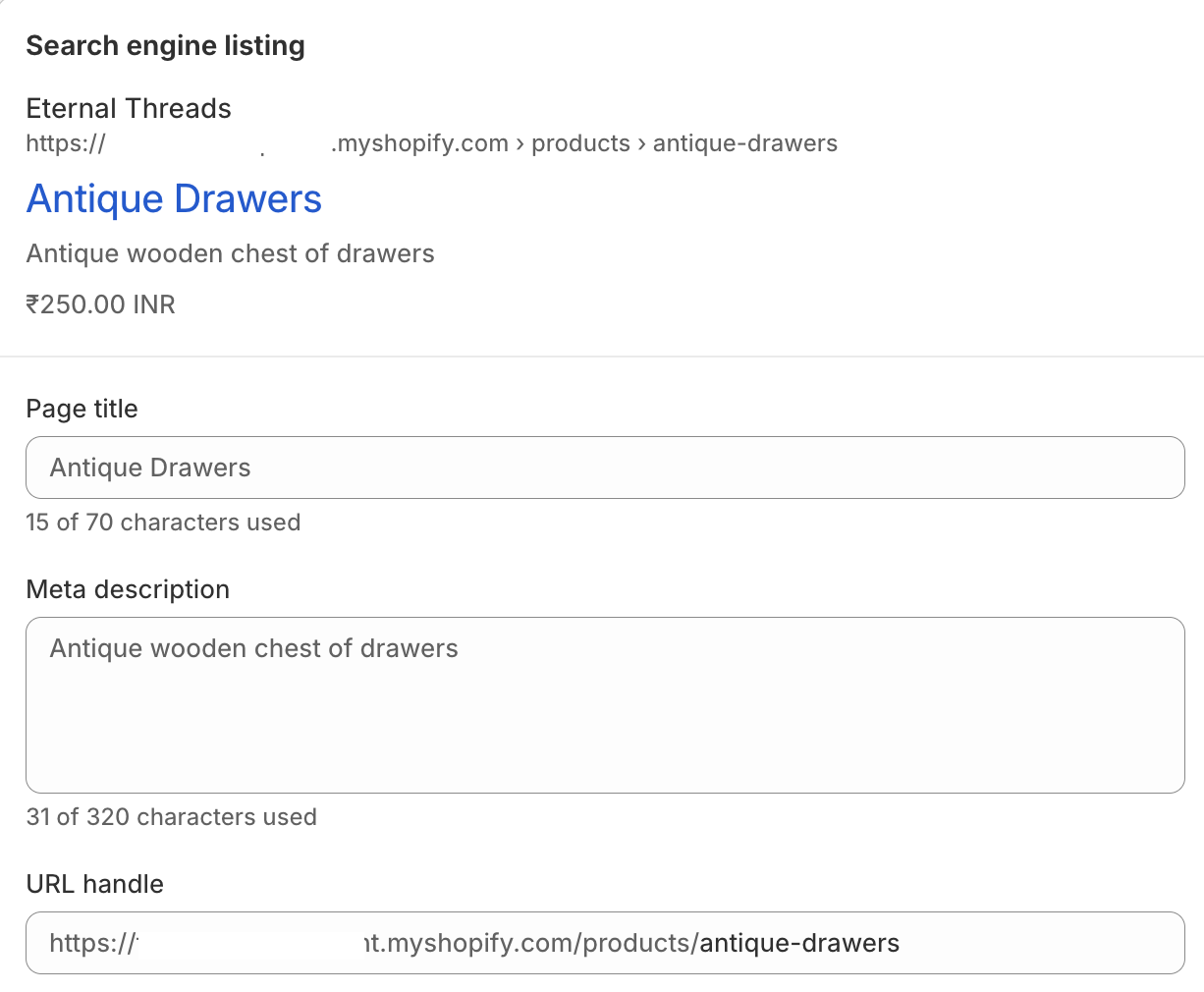1204x992 pixels.
Task: Click the 31 of 320 characters used counter
Action: coord(171,817)
